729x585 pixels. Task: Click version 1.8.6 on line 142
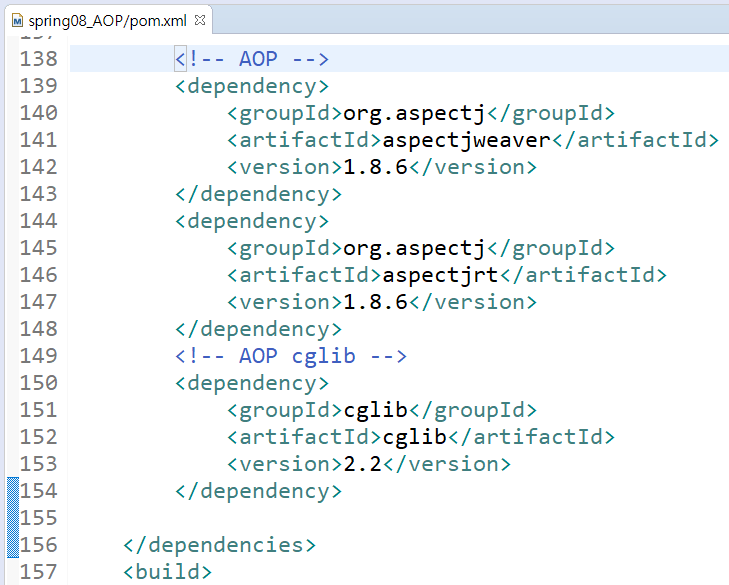[375, 167]
